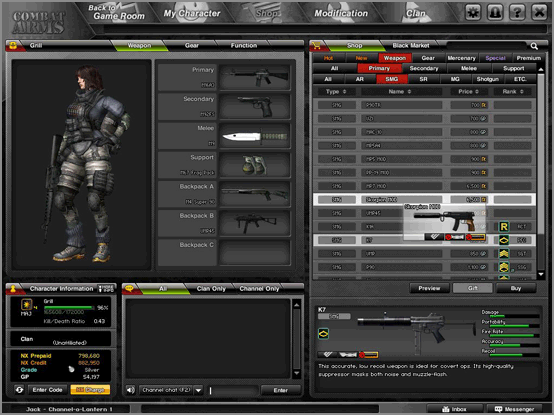Switch chat to Channel Only

259,289
